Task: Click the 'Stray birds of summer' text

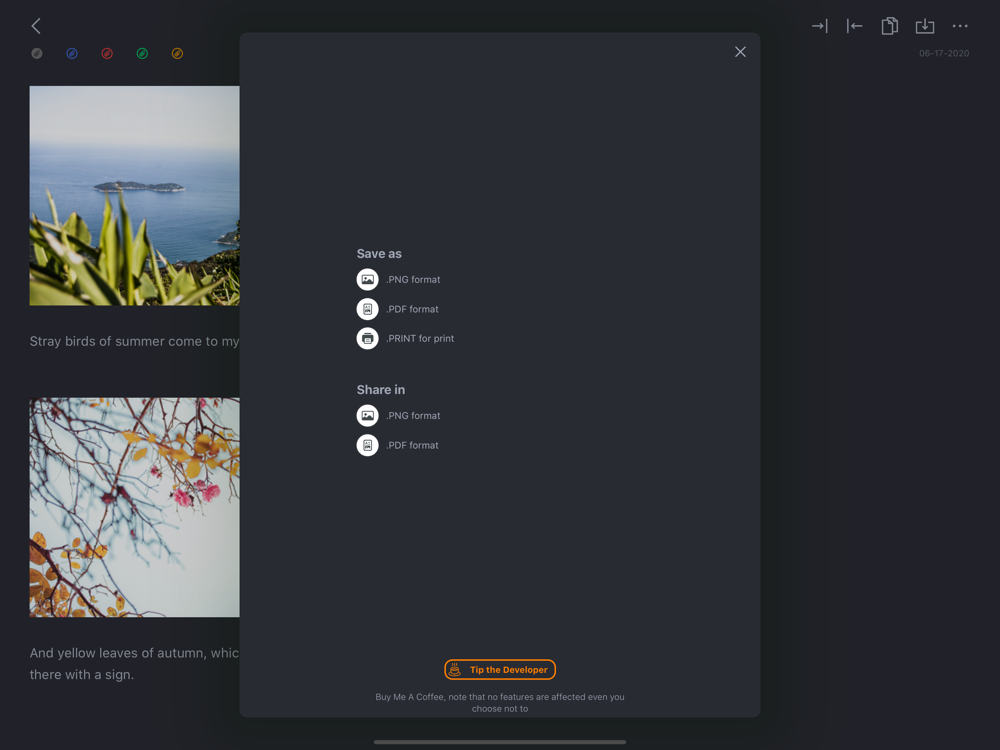Action: point(135,341)
